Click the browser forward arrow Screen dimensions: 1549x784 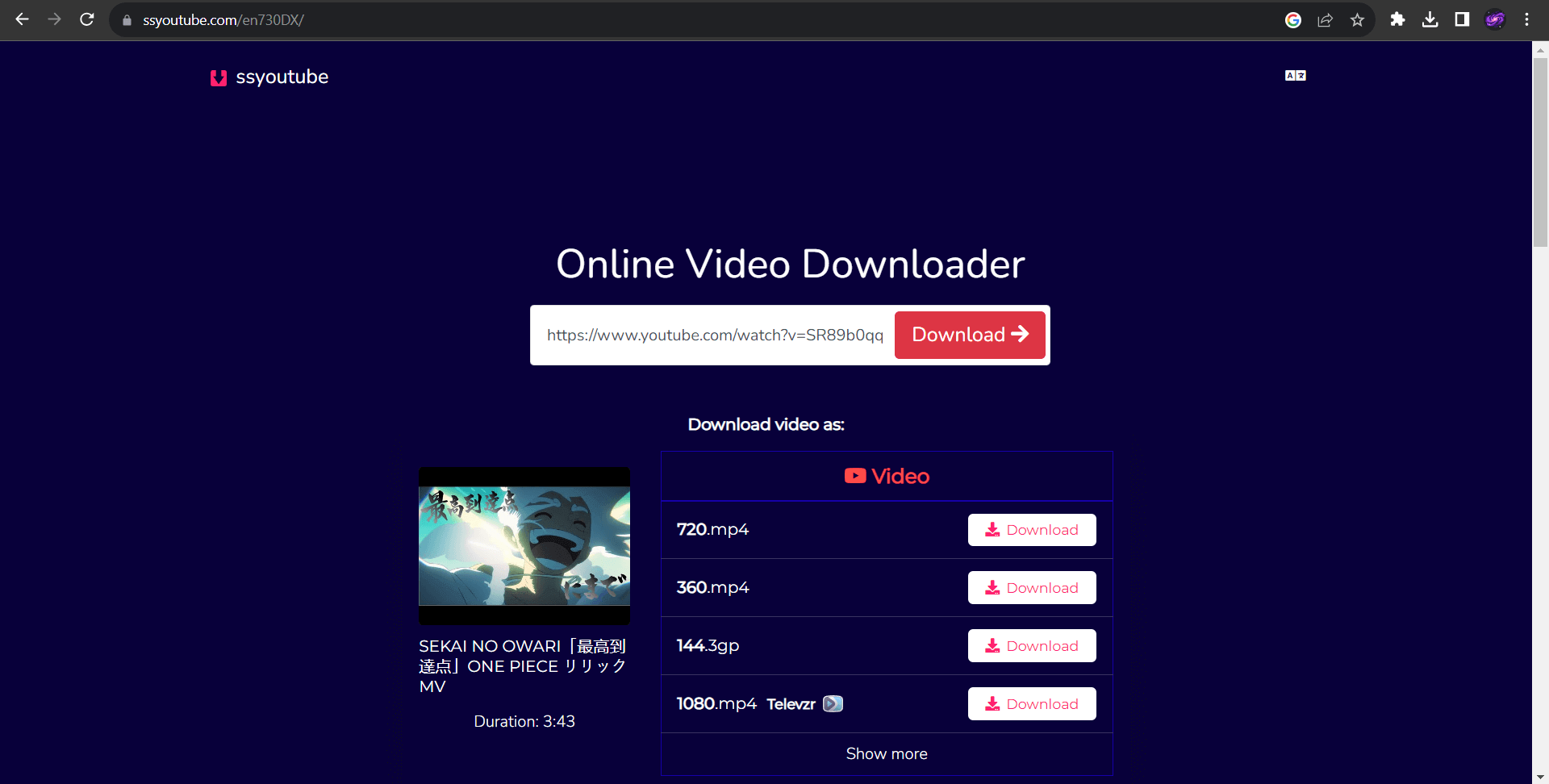54,19
